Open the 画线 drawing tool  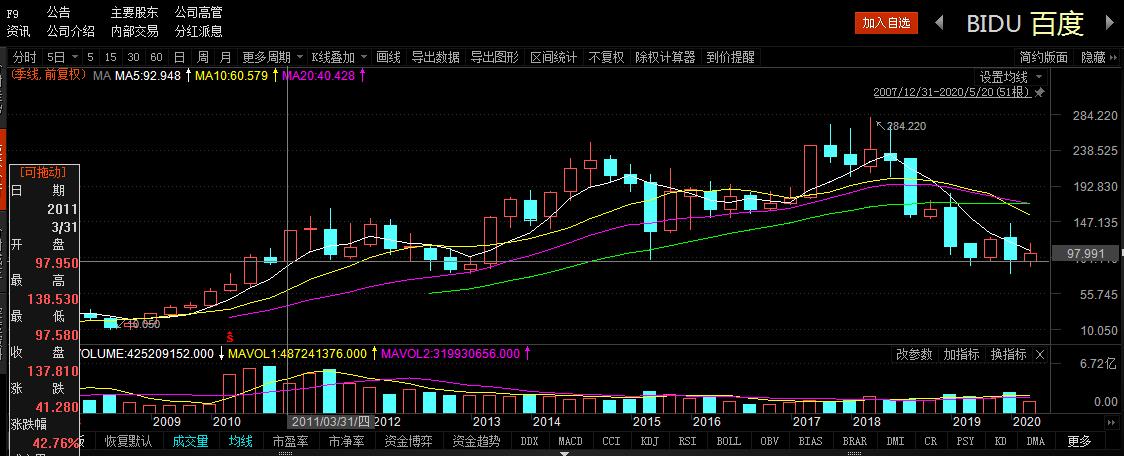point(389,57)
